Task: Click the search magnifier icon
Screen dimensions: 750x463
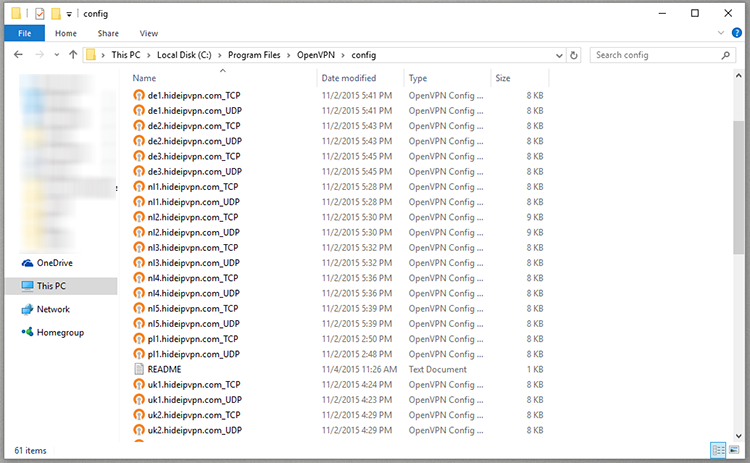Action: 726,55
